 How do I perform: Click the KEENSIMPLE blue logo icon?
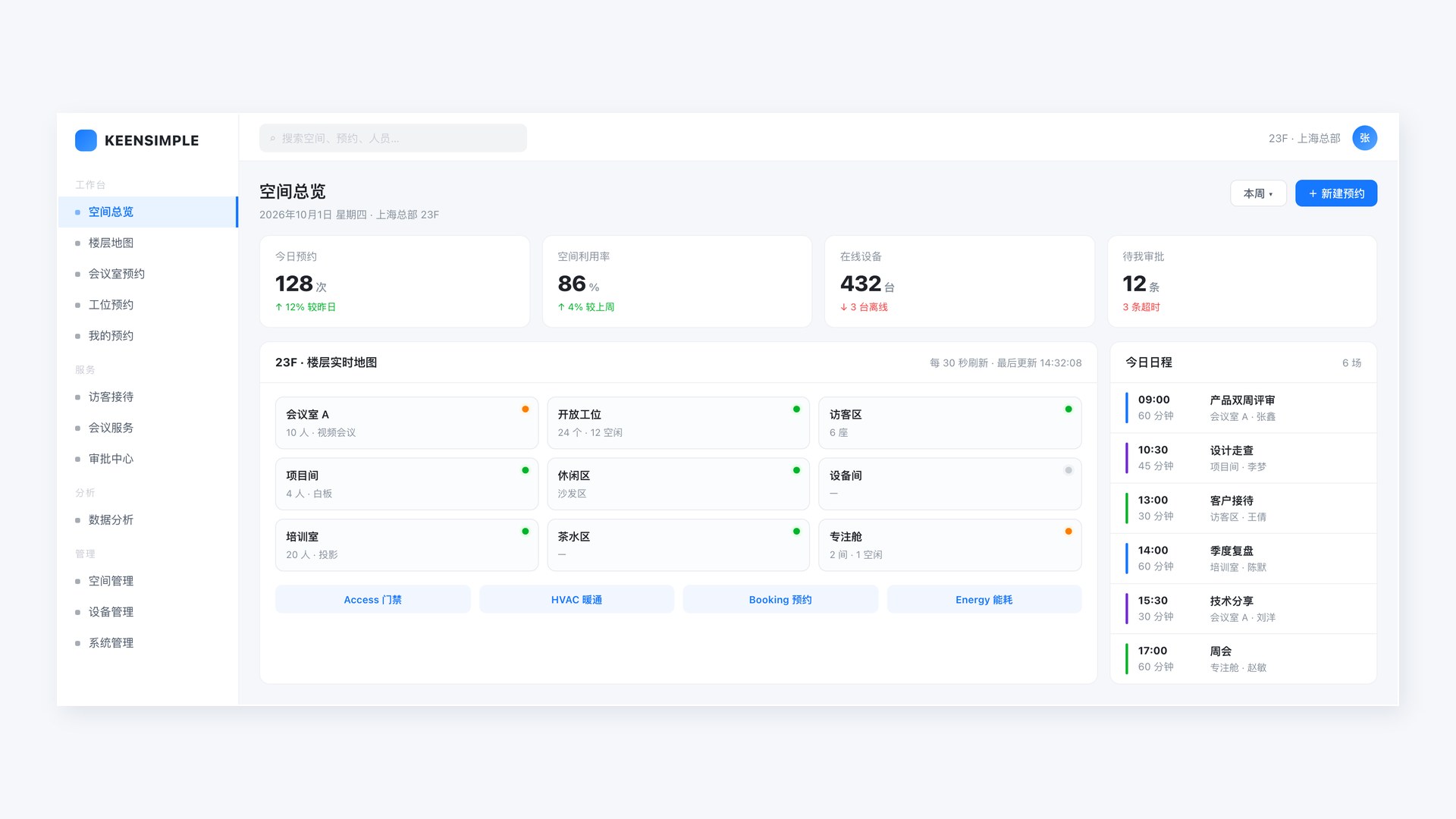[x=86, y=140]
